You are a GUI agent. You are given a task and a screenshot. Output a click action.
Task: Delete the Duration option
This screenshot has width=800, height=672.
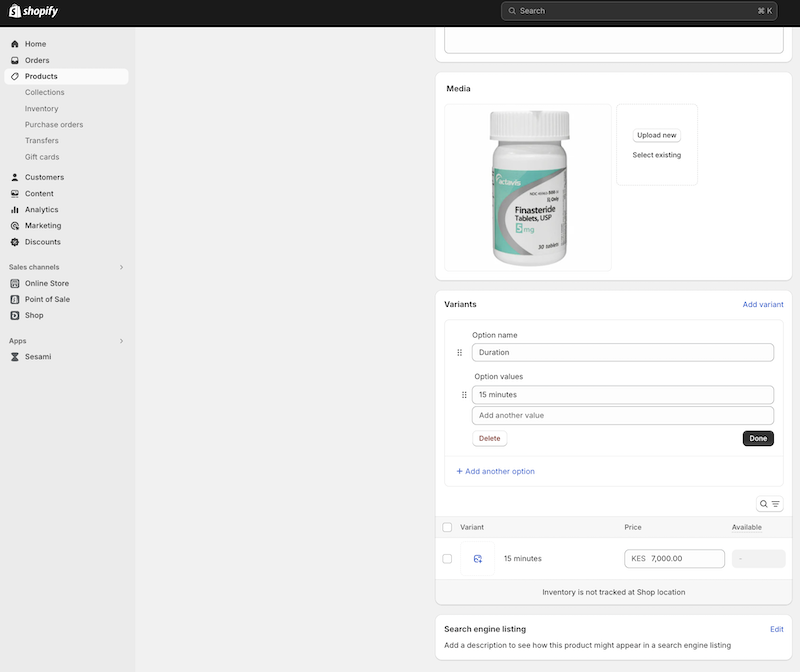489,438
